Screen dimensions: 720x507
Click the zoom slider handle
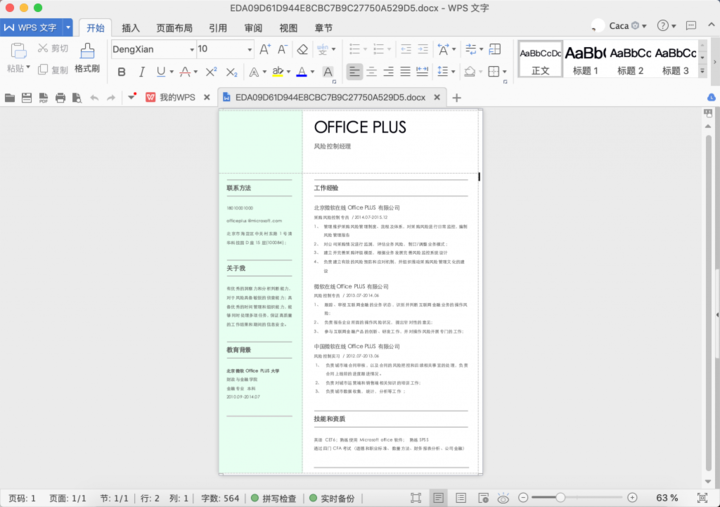[x=560, y=497]
